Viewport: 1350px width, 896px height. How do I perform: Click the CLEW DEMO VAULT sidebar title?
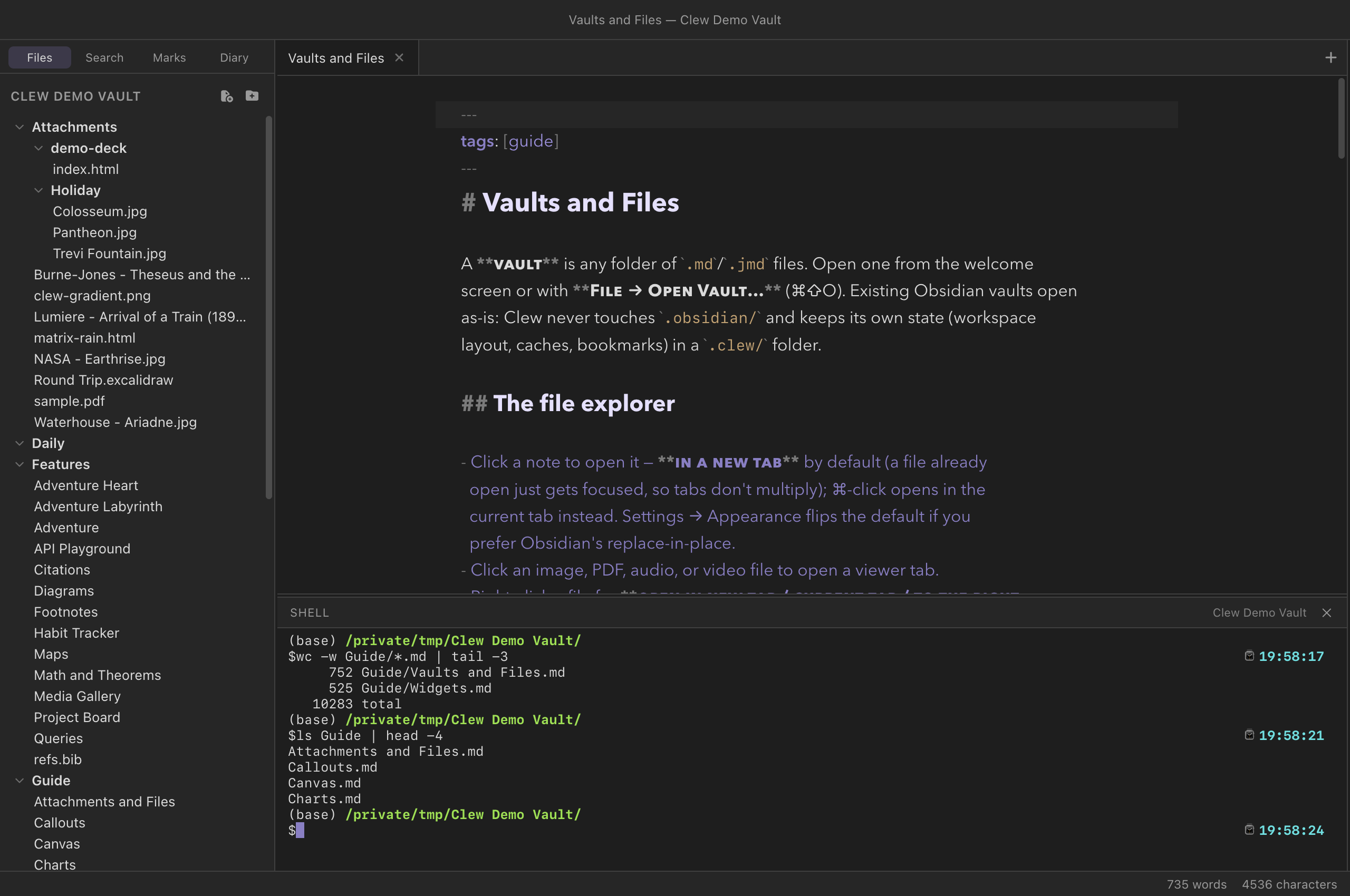point(75,96)
